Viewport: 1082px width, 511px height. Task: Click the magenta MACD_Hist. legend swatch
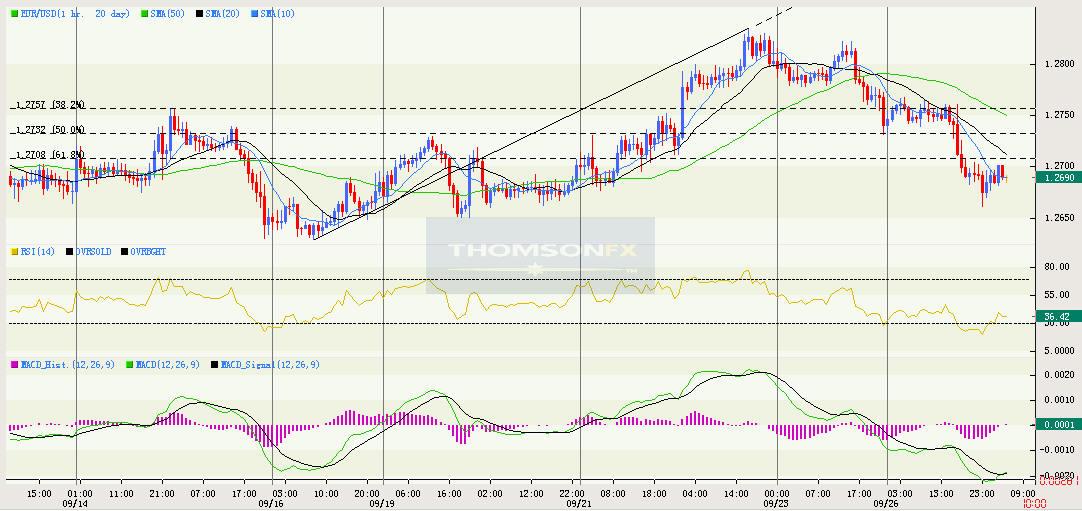(13, 364)
